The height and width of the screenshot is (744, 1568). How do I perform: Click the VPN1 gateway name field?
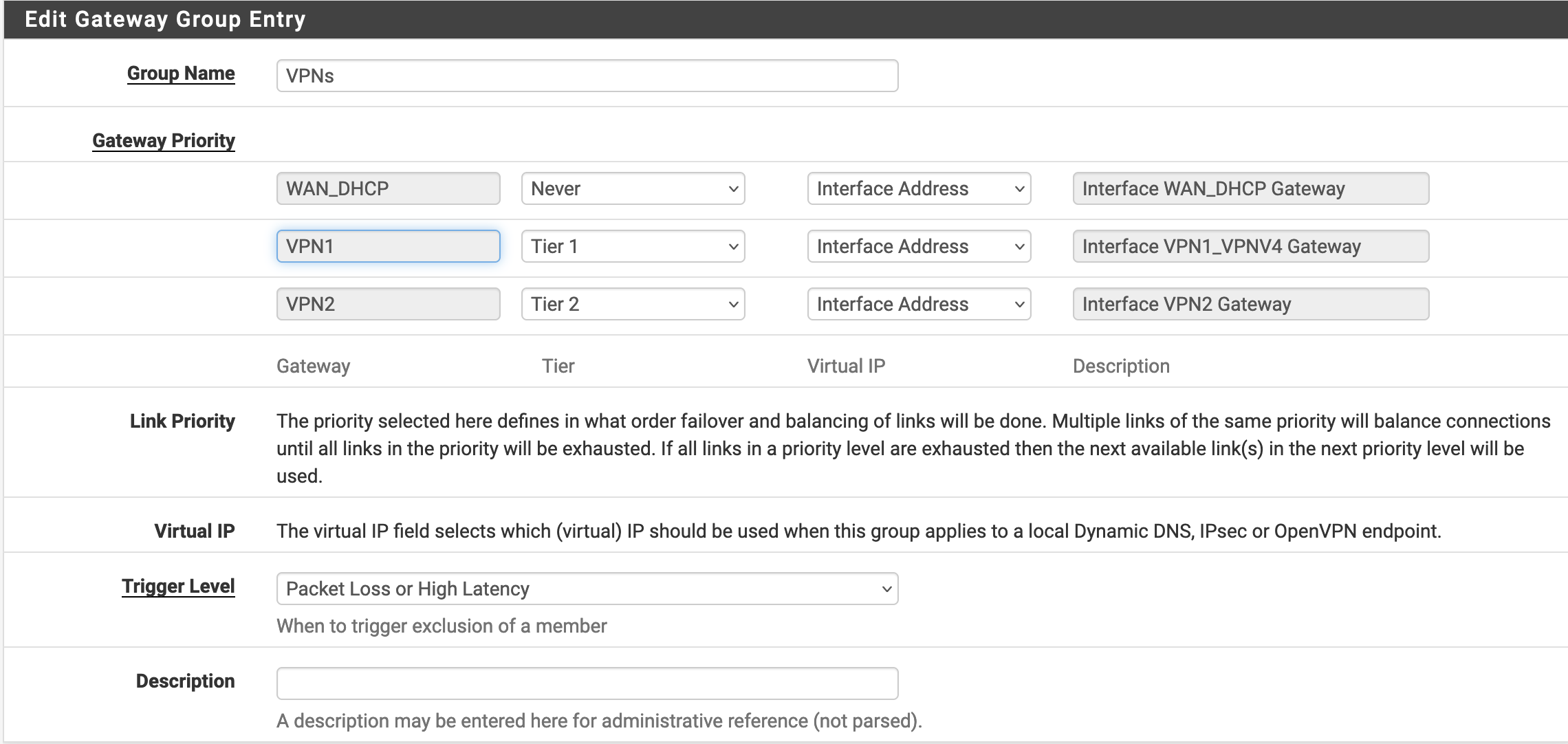[x=388, y=246]
